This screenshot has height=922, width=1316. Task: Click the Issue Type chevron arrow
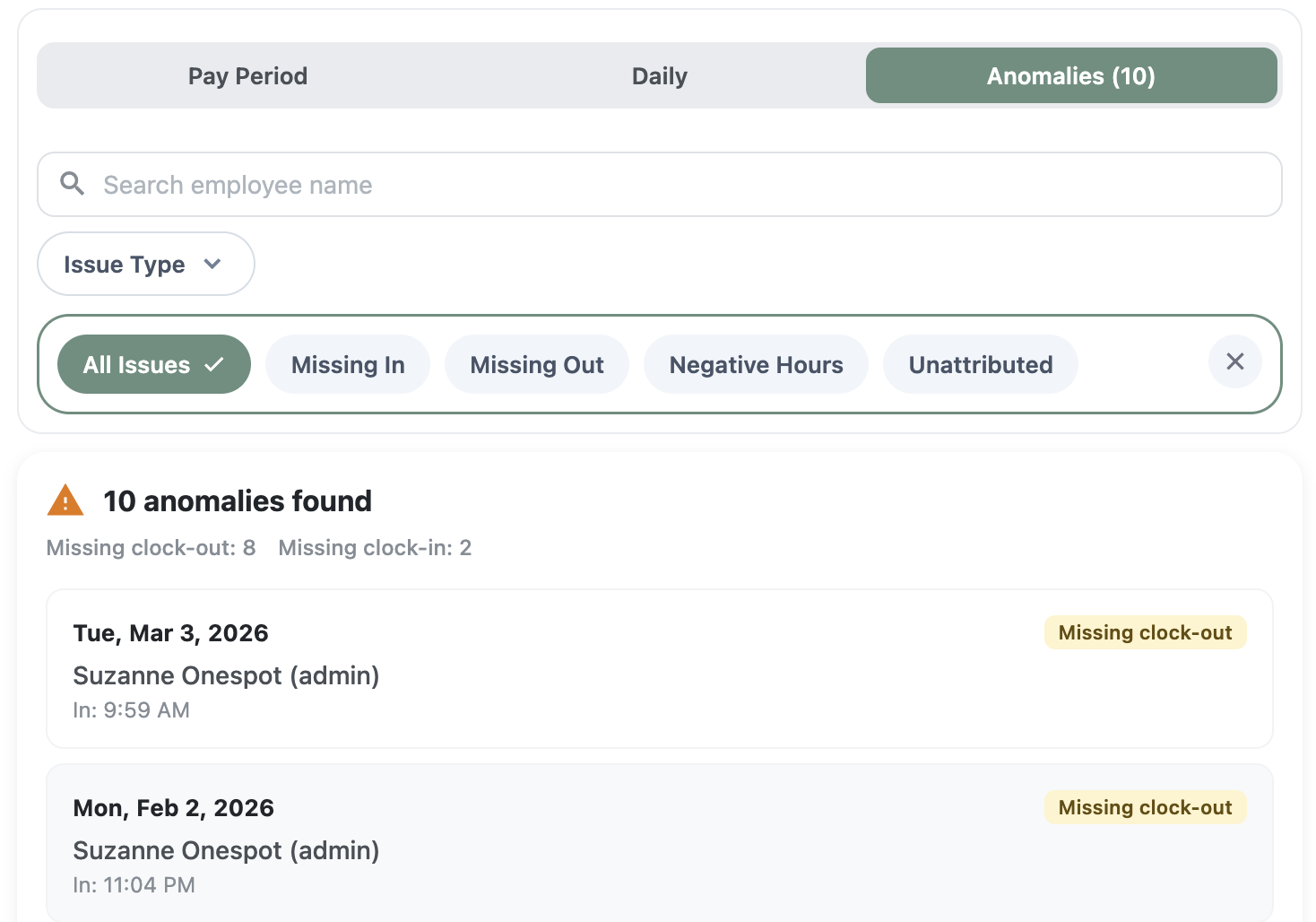212,264
